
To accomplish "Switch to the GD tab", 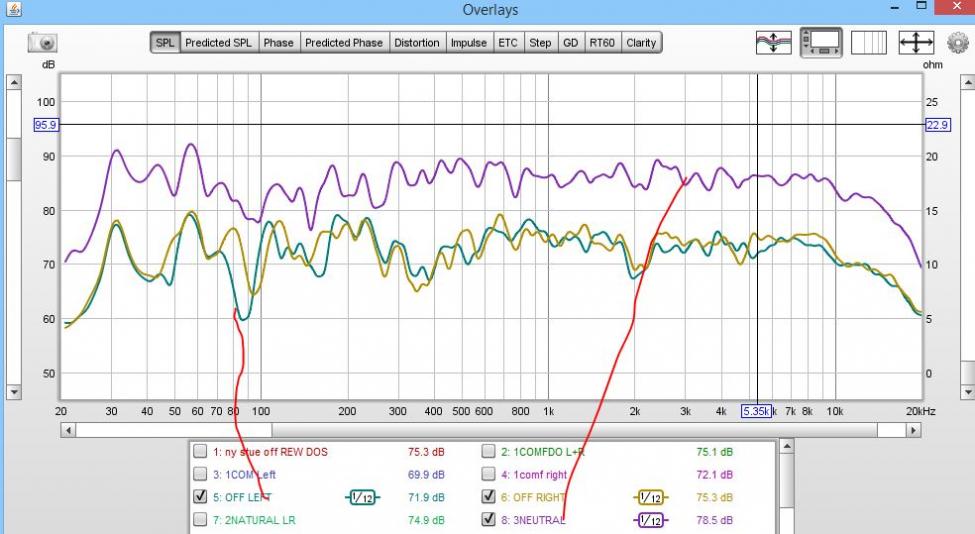I will point(570,43).
